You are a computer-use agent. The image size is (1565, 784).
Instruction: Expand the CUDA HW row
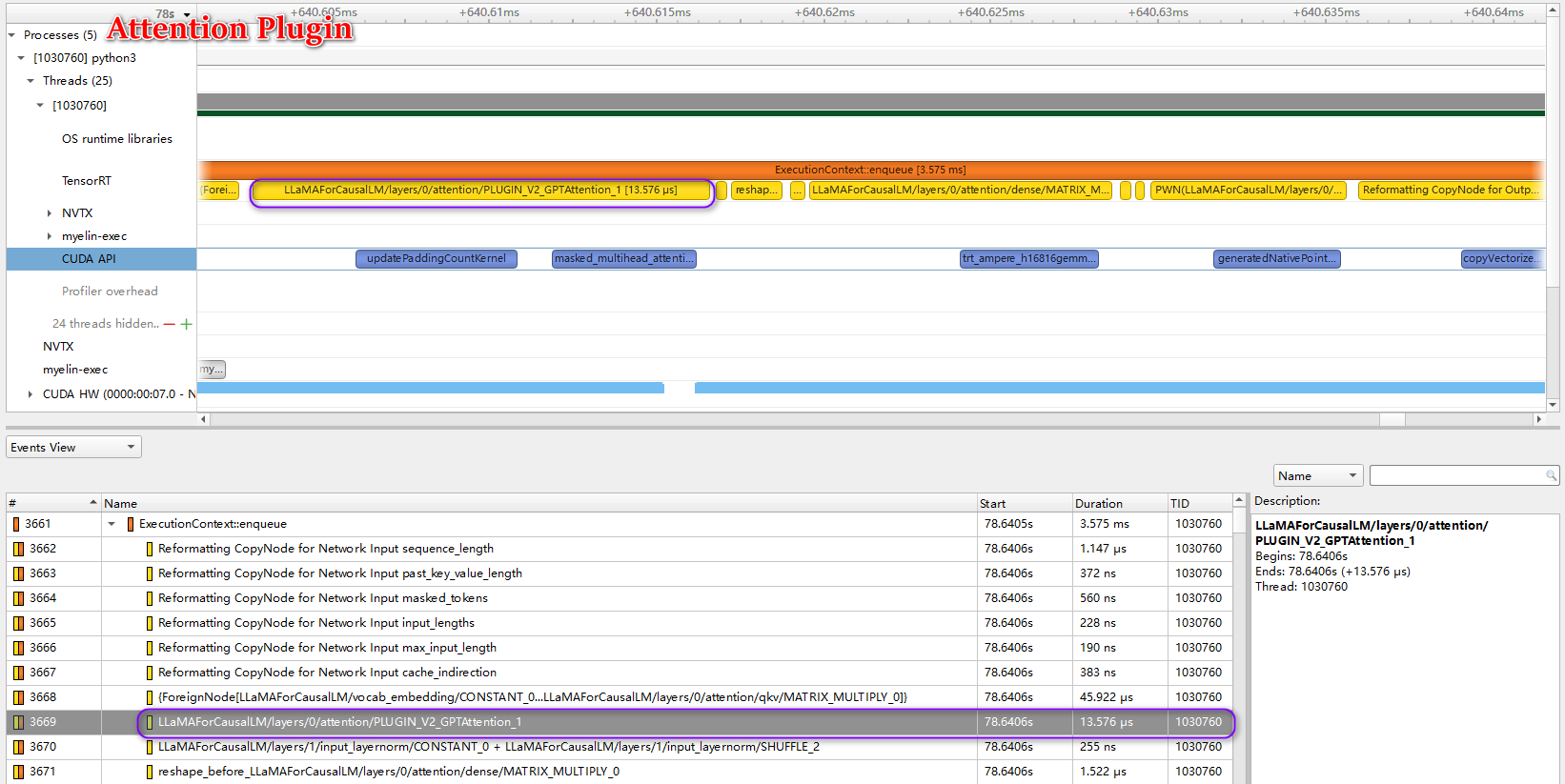coord(30,394)
